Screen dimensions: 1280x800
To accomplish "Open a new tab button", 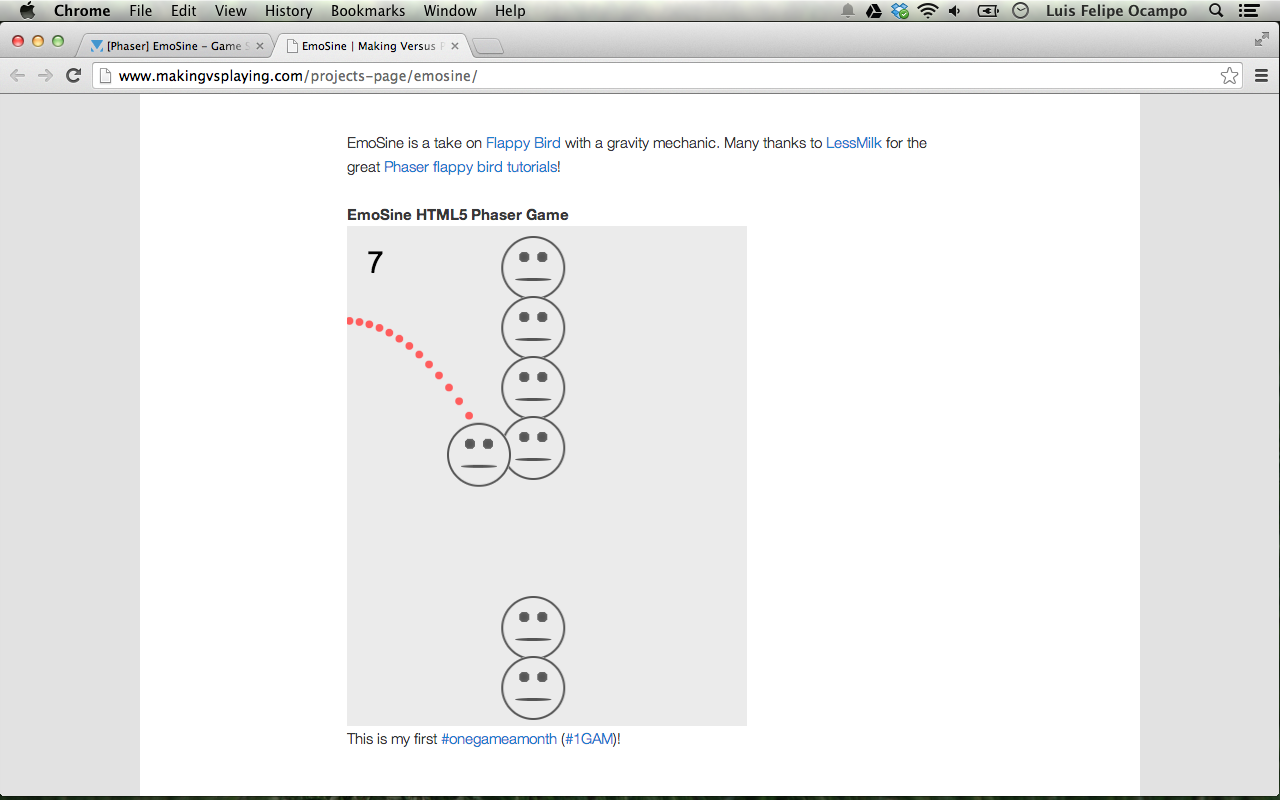I will click(488, 46).
